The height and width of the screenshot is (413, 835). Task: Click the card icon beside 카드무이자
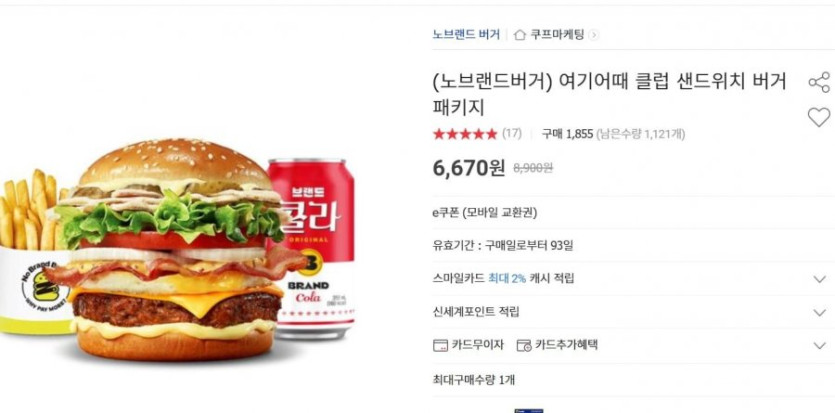(440, 345)
